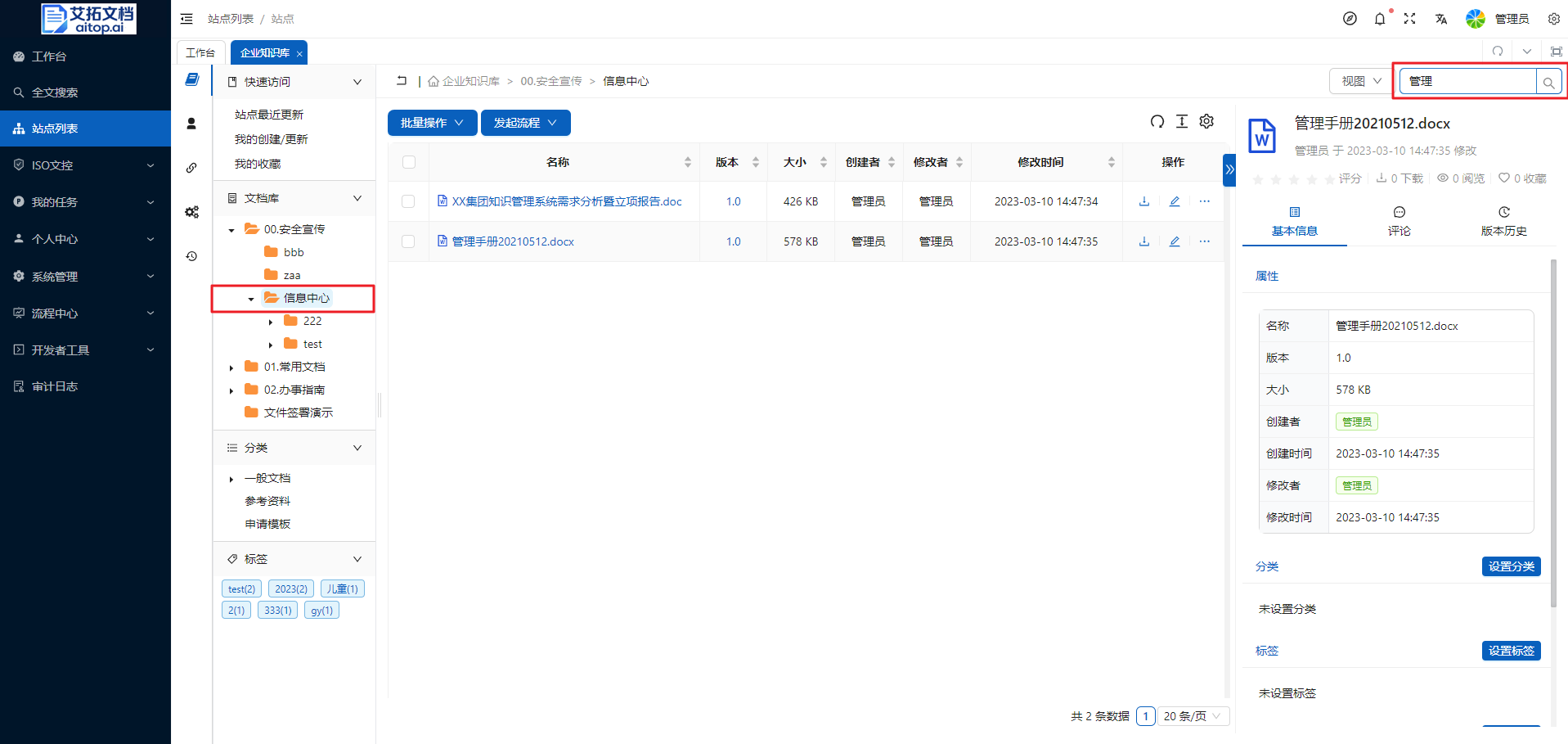The image size is (1568, 744).
Task: Open table column settings gear
Action: coord(1206,122)
